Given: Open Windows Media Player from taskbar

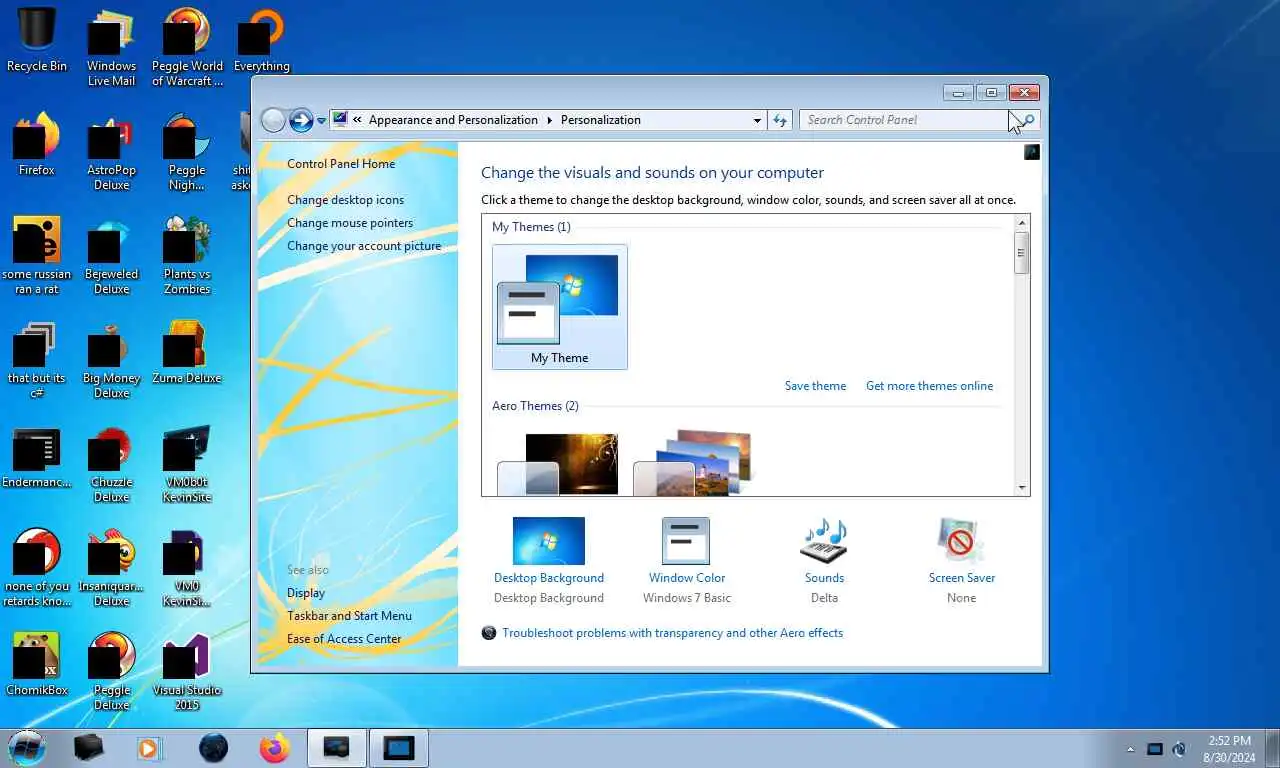Looking at the screenshot, I should [149, 747].
